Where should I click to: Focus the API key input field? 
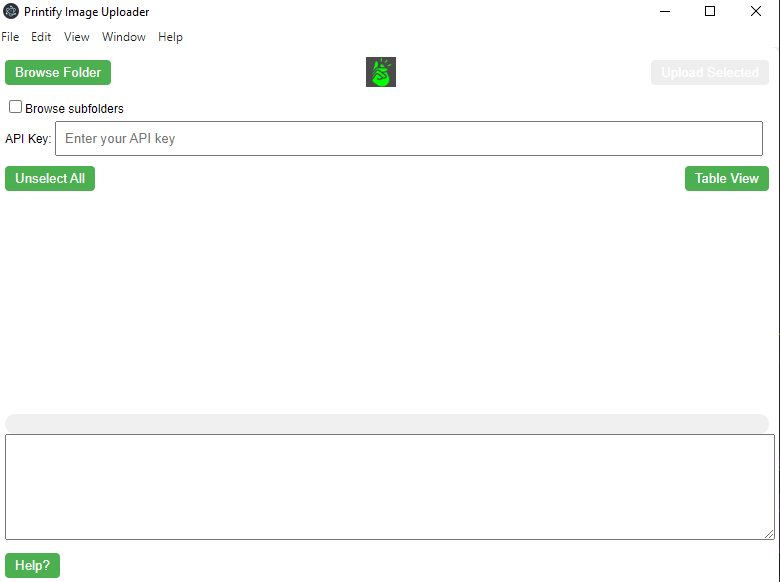click(409, 139)
